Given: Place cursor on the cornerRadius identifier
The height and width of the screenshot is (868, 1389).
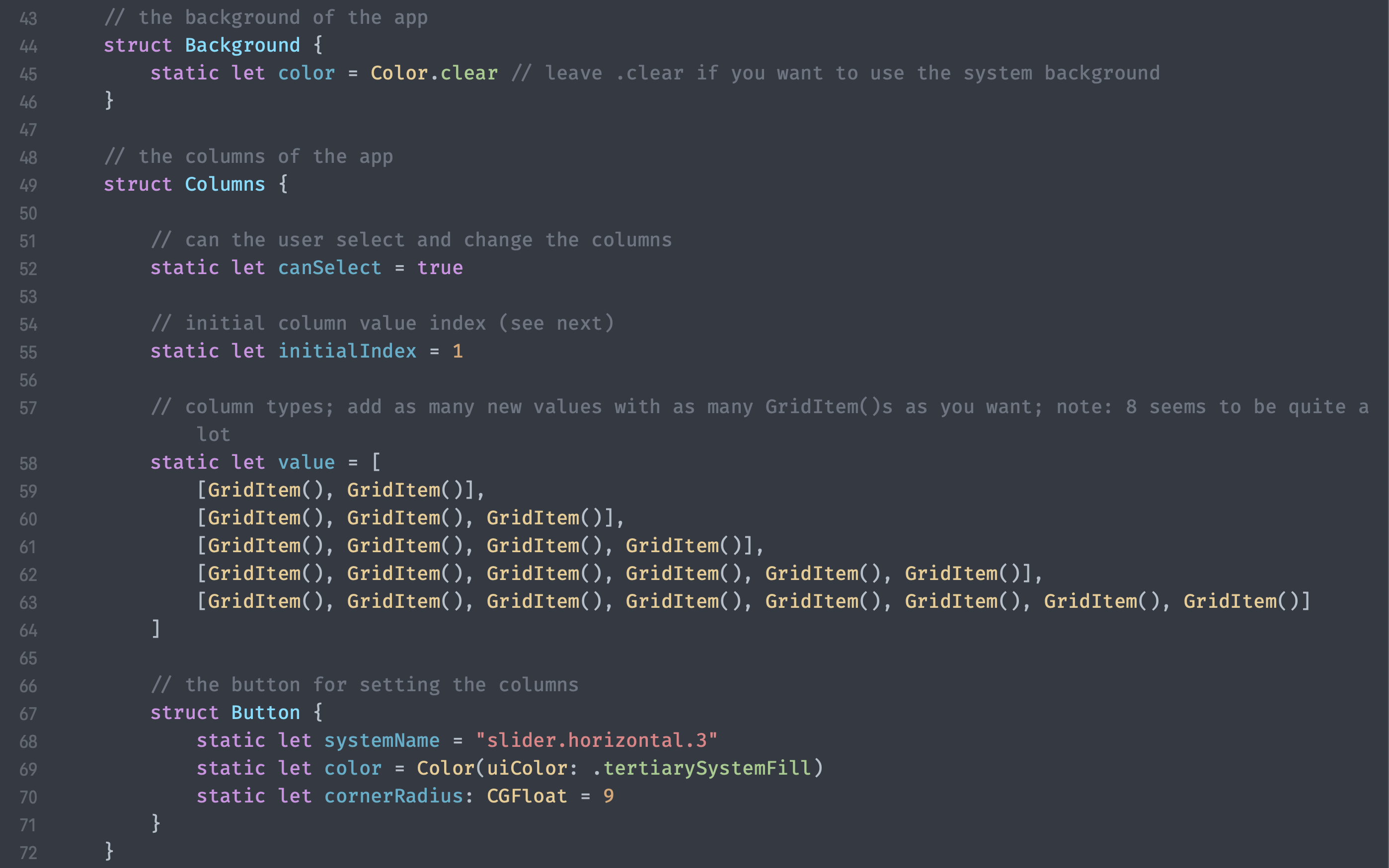Looking at the screenshot, I should 393,796.
